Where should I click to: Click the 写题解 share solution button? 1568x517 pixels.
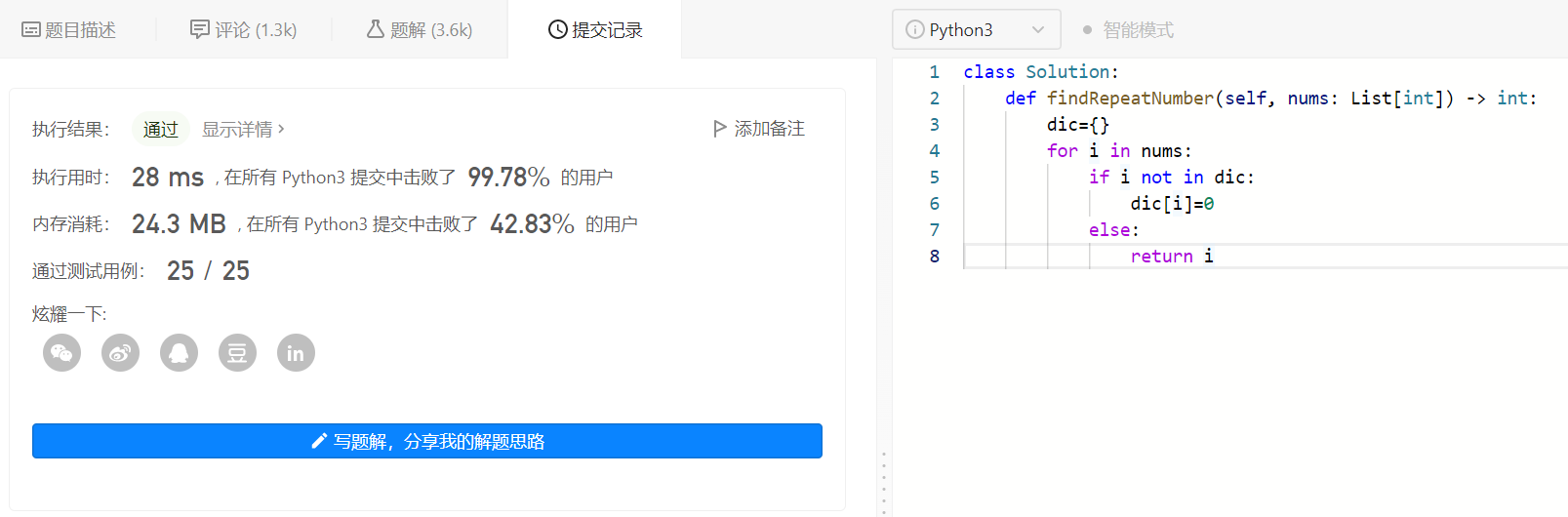click(x=427, y=441)
